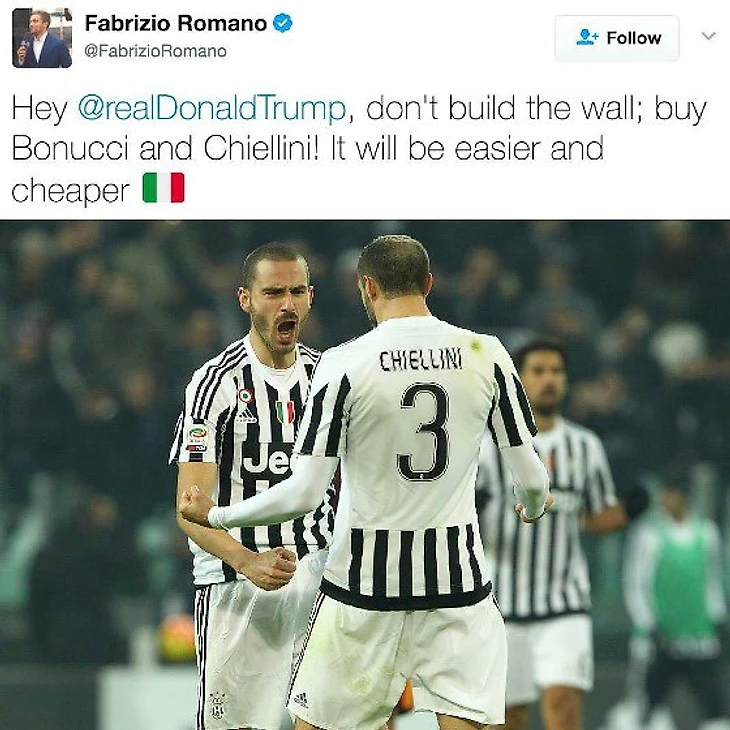Click the Follow button label text
730x730 pixels.
click(634, 38)
